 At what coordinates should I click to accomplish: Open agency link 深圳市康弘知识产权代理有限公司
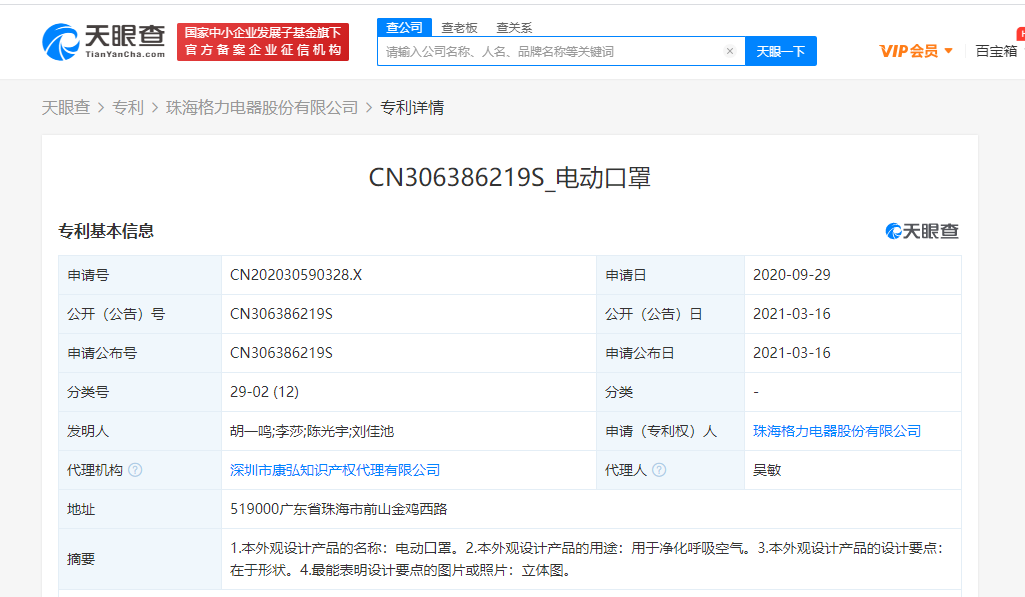tap(335, 470)
